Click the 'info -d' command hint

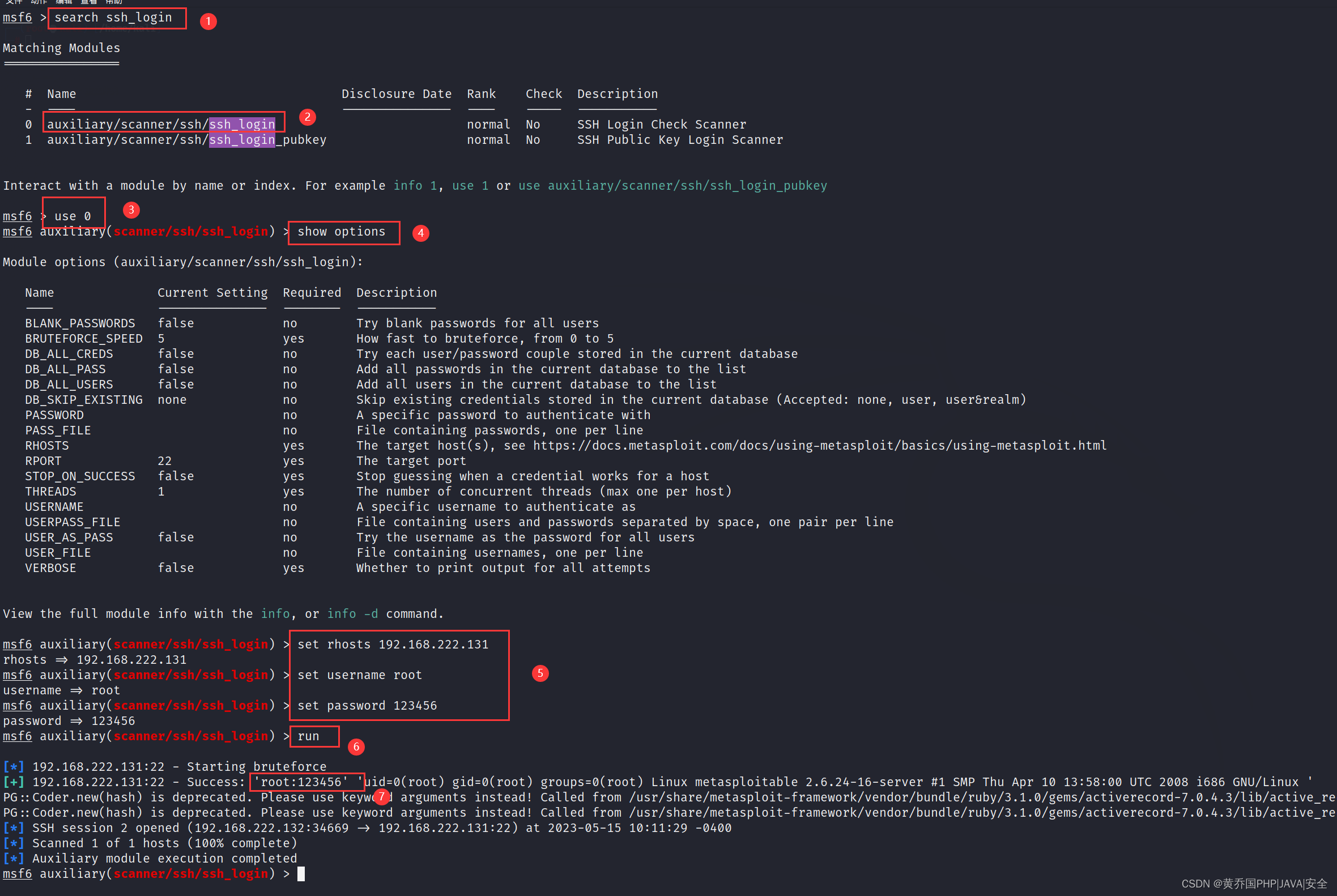tap(352, 614)
